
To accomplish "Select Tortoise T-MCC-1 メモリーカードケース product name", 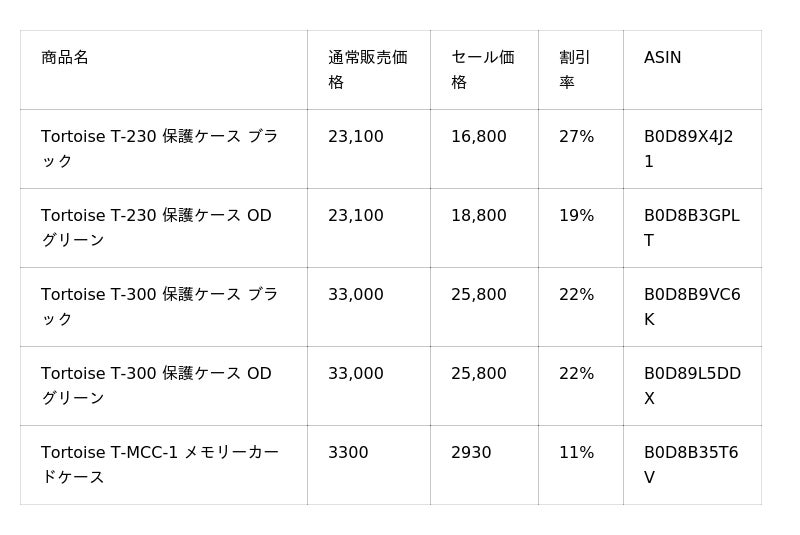I will pos(159,465).
